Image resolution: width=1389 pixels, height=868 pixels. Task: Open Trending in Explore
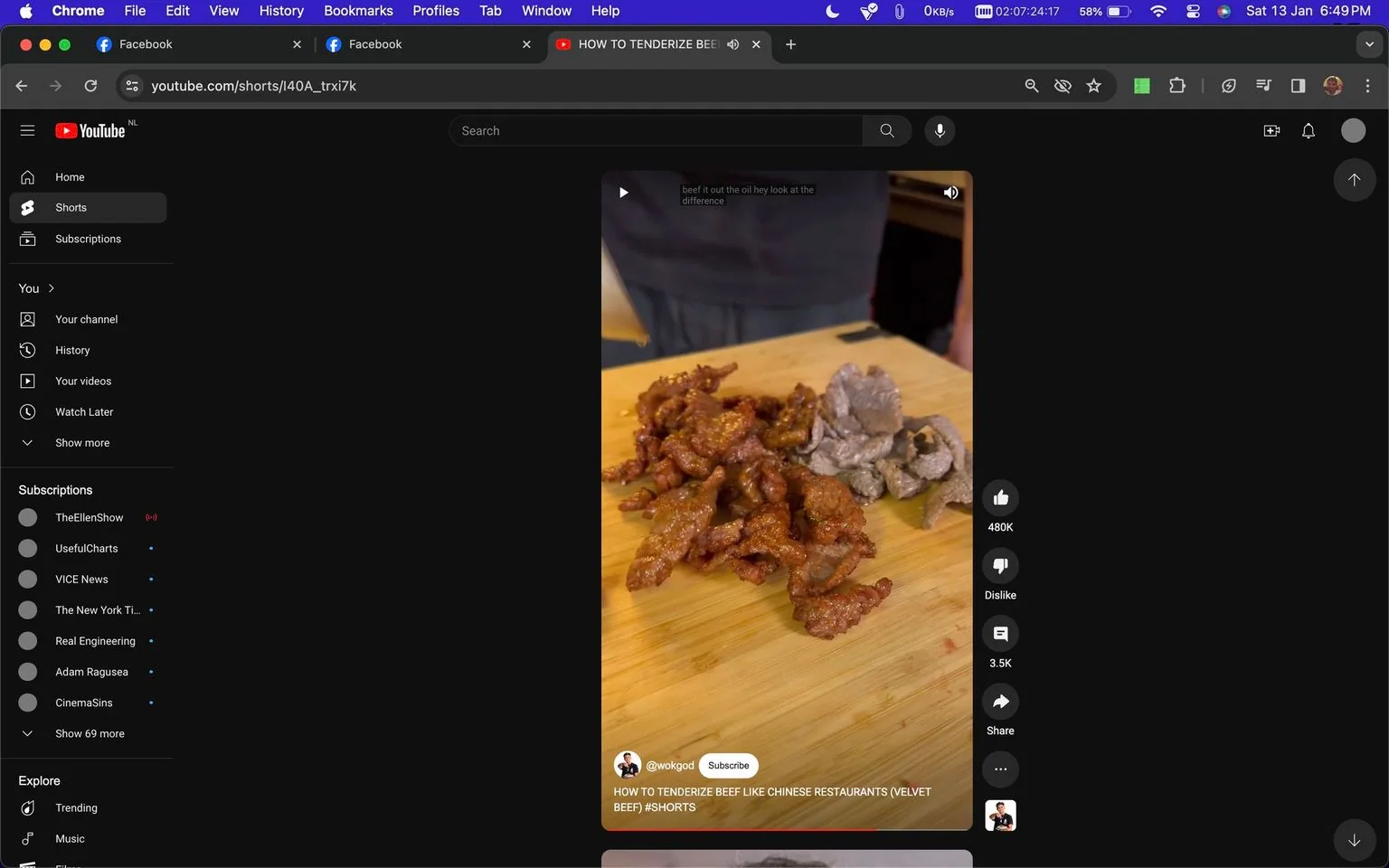coord(88,807)
